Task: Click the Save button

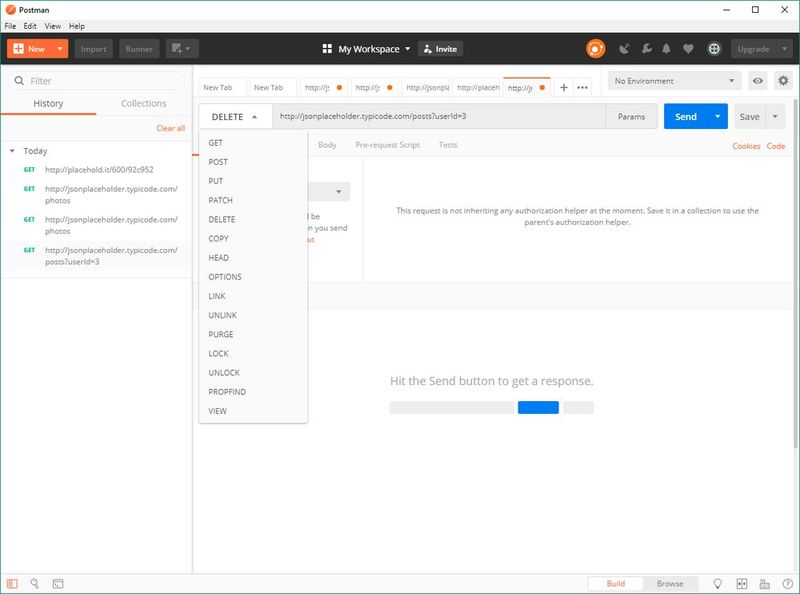Action: point(749,116)
